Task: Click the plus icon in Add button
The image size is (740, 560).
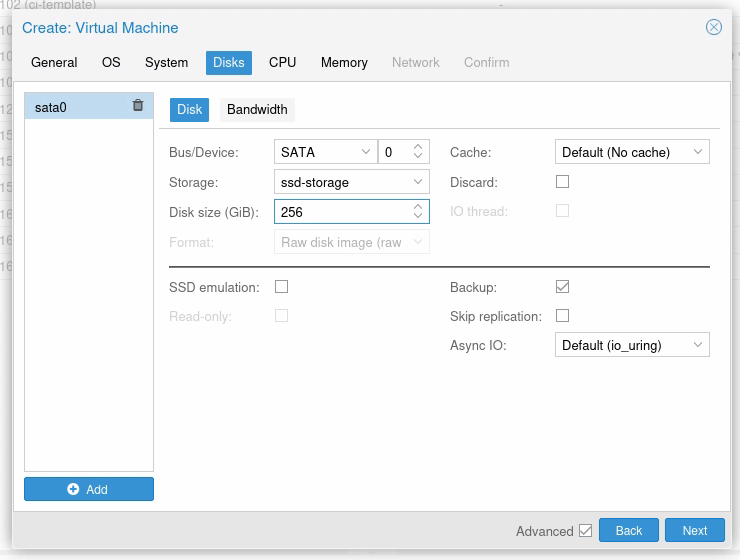Action: pyautogui.click(x=73, y=489)
